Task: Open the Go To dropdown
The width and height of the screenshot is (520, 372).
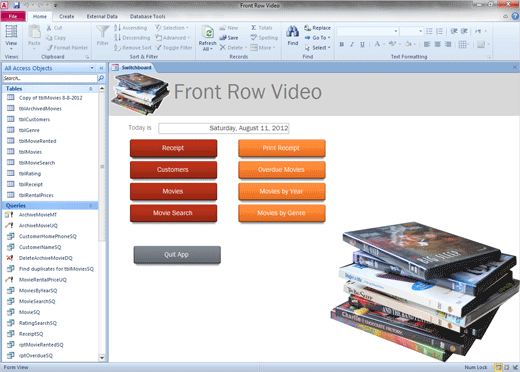Action: pyautogui.click(x=317, y=38)
